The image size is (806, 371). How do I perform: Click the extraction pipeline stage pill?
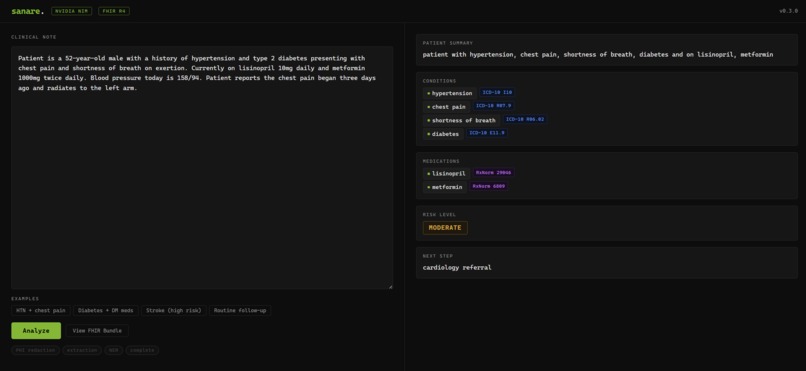click(x=82, y=350)
